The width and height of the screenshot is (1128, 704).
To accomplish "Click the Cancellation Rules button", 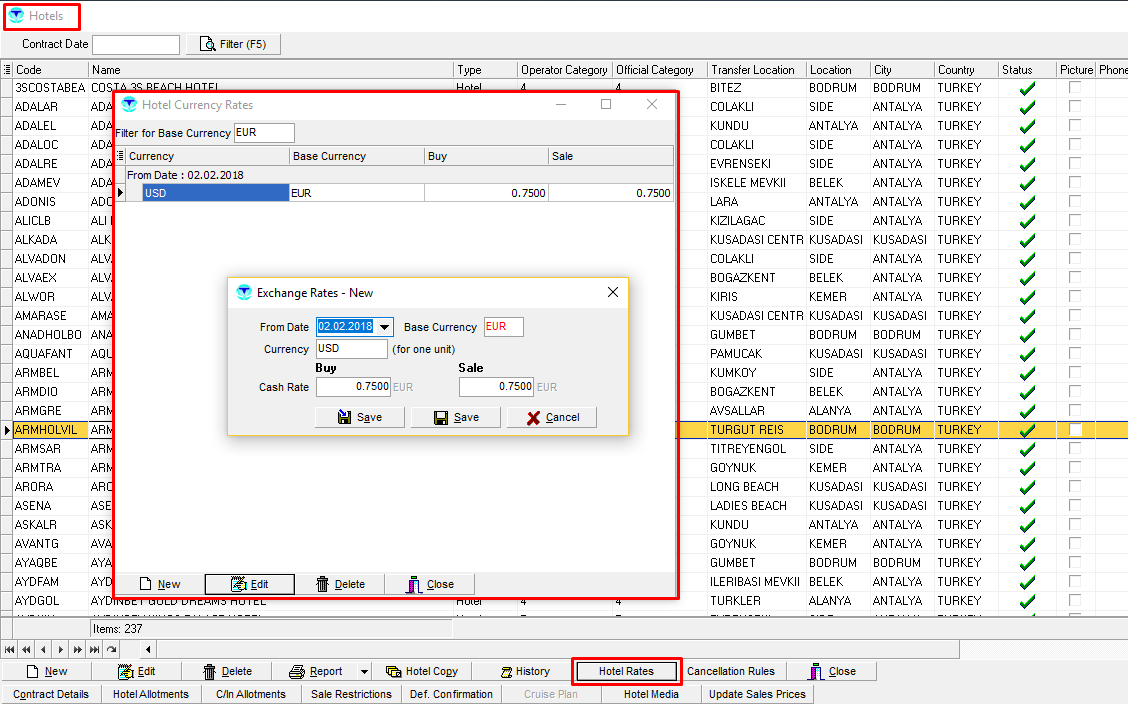I will [x=731, y=671].
